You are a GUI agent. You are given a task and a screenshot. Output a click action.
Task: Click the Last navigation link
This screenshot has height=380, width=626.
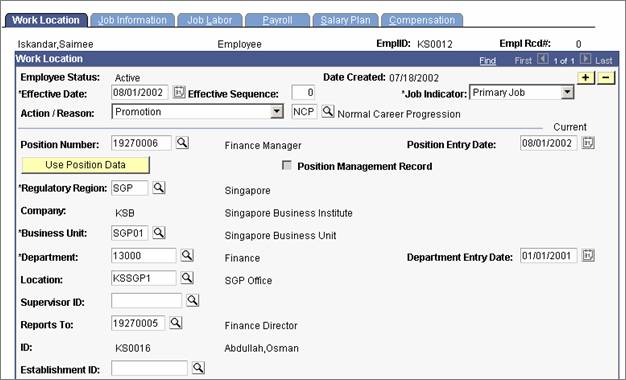pyautogui.click(x=604, y=61)
